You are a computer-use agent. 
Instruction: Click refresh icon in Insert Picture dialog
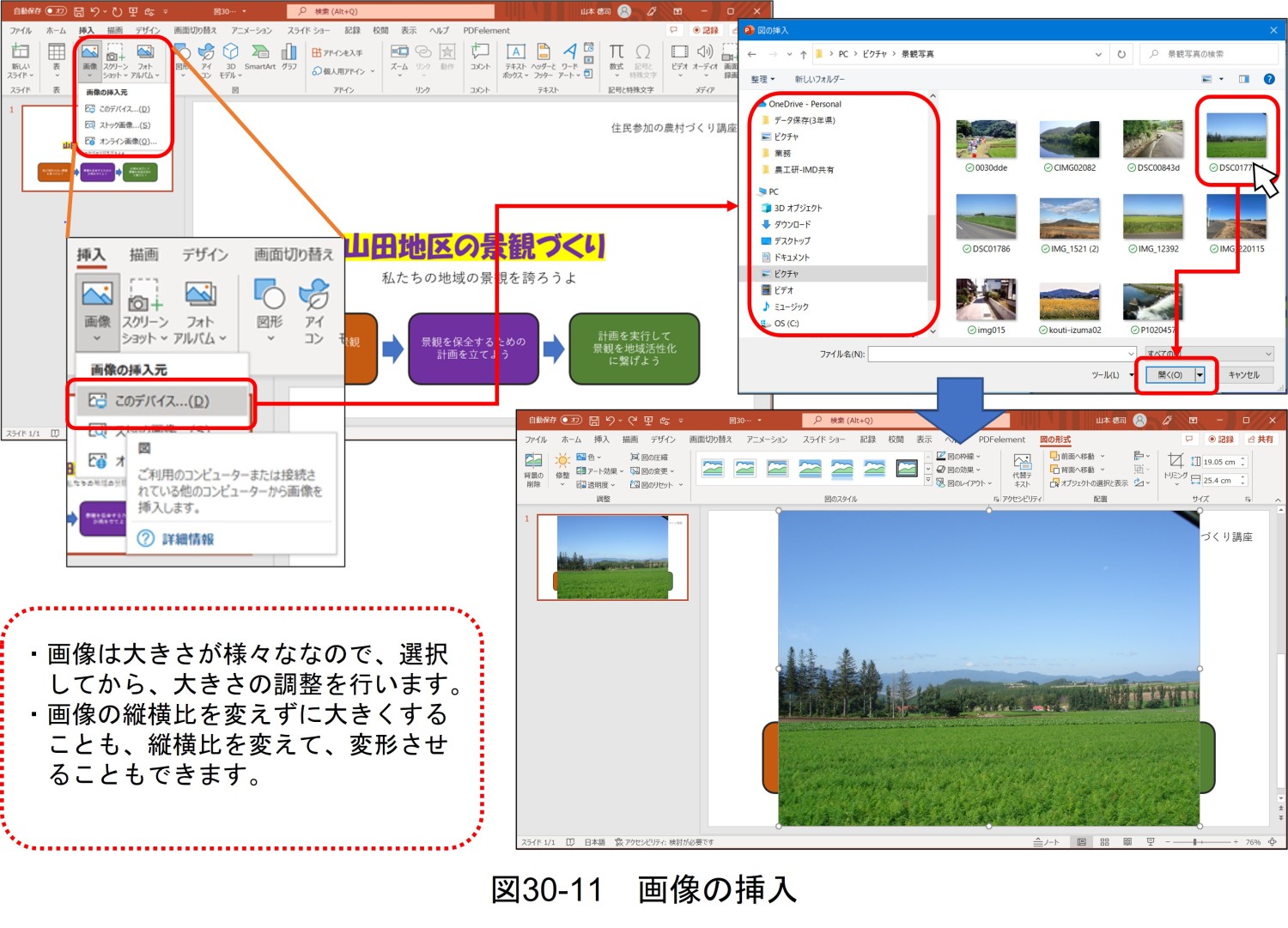(1121, 53)
